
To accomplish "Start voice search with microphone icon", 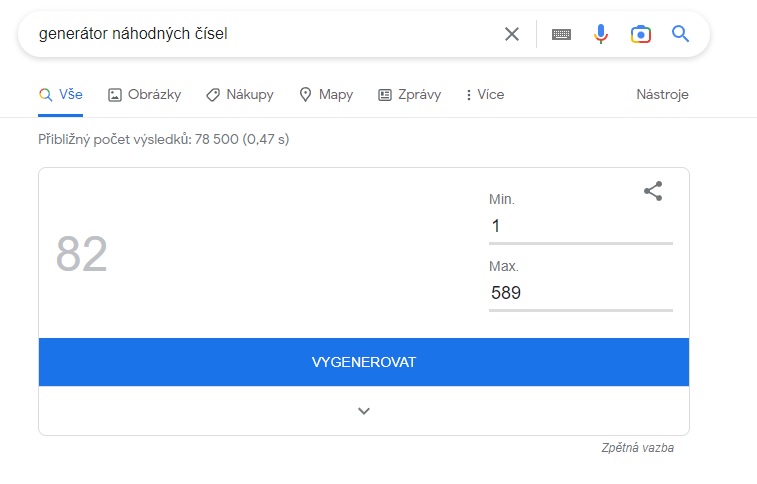I will coord(600,34).
